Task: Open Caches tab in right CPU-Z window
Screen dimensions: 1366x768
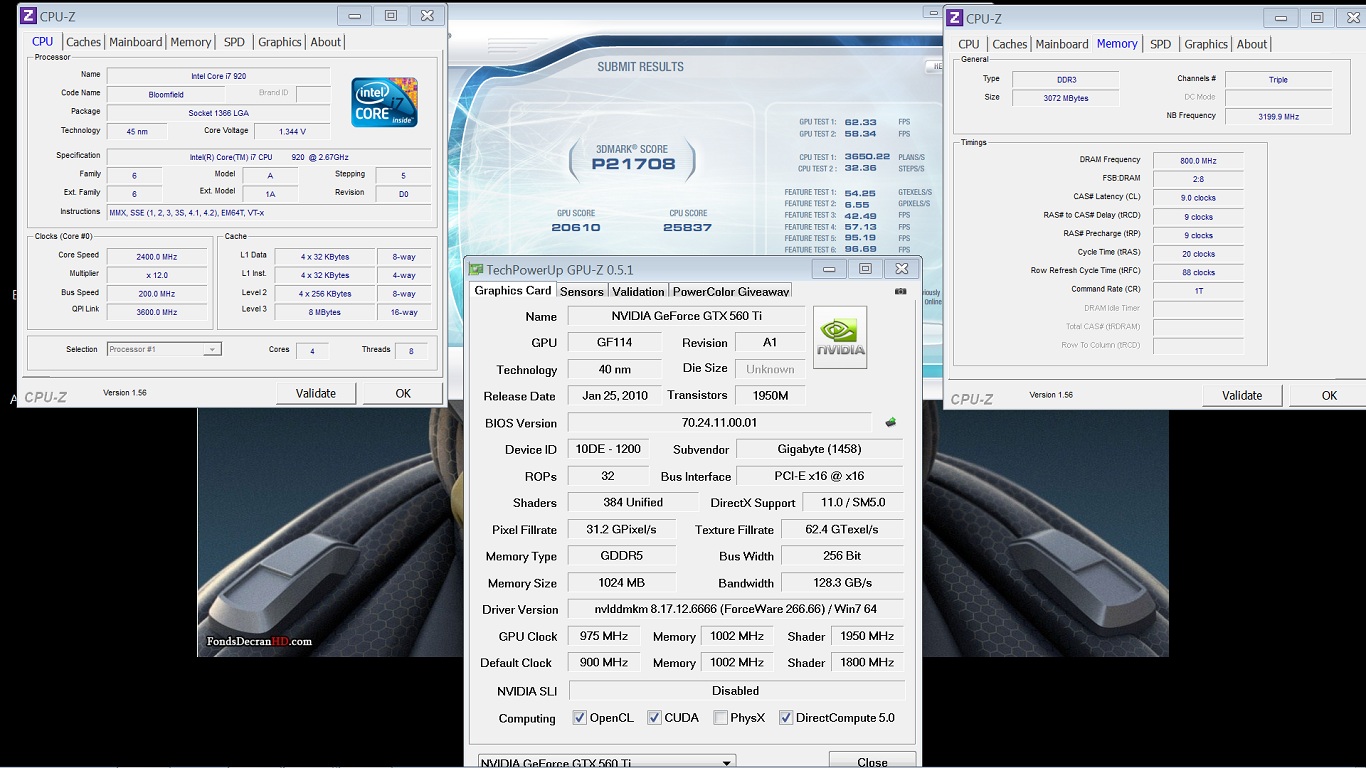Action: [1010, 44]
